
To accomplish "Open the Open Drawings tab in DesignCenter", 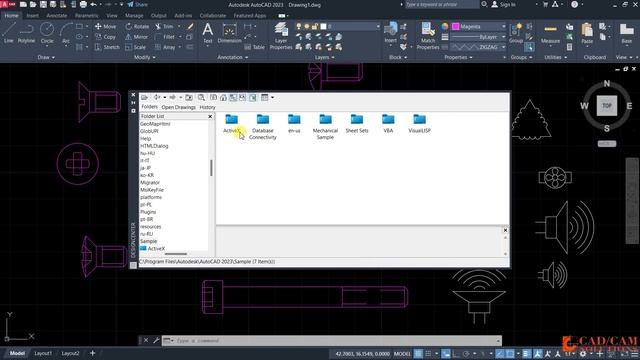I will tap(178, 107).
